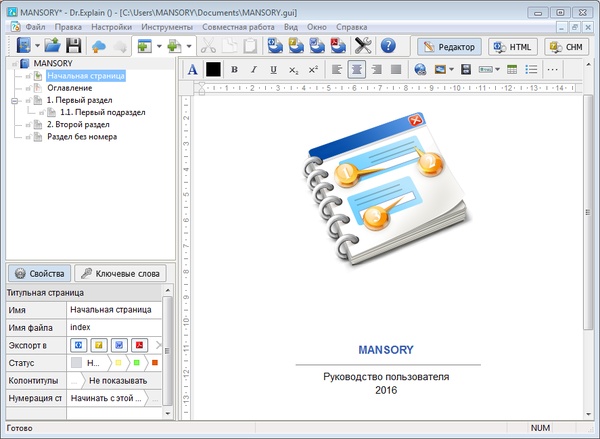Image resolution: width=600 pixels, height=439 pixels.
Task: Open the add topic button's dropdown arrow
Action: point(158,46)
